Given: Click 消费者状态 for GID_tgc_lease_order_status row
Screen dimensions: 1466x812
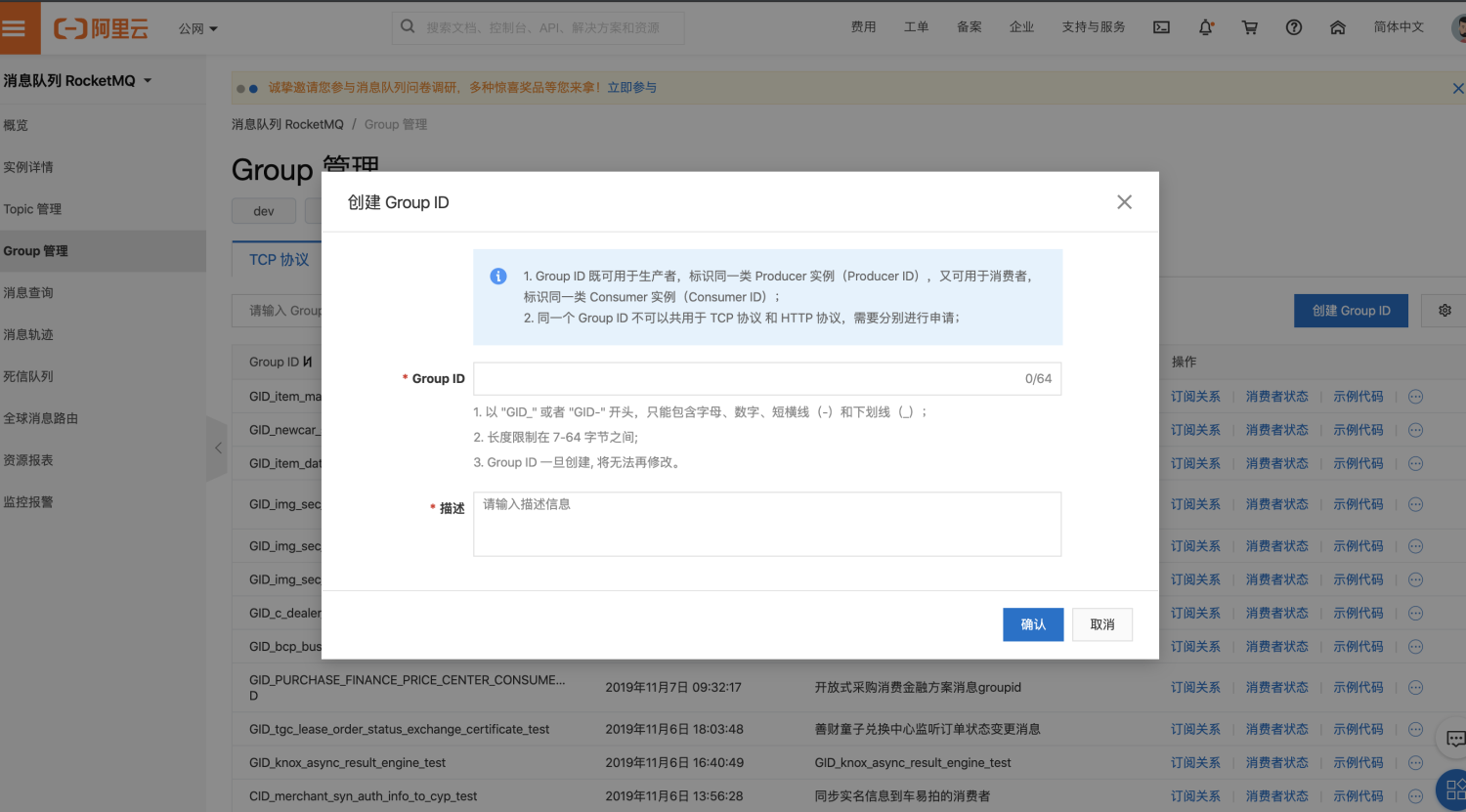Looking at the screenshot, I should pos(1276,729).
